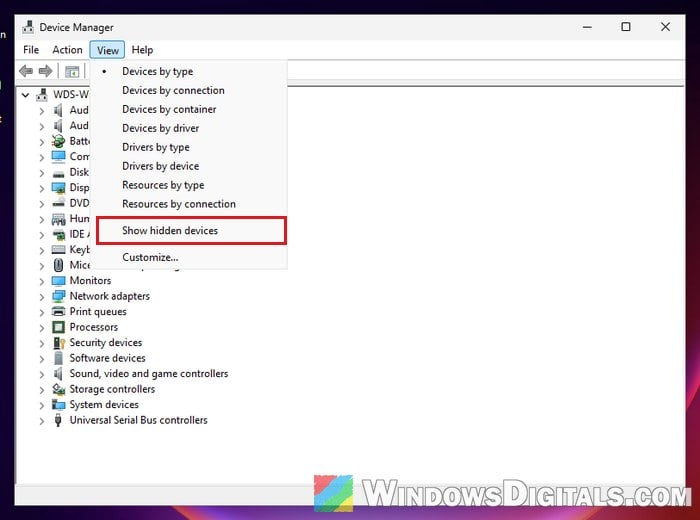Viewport: 700px width, 520px height.
Task: Click the Forward arrow toolbar icon
Action: tap(46, 71)
